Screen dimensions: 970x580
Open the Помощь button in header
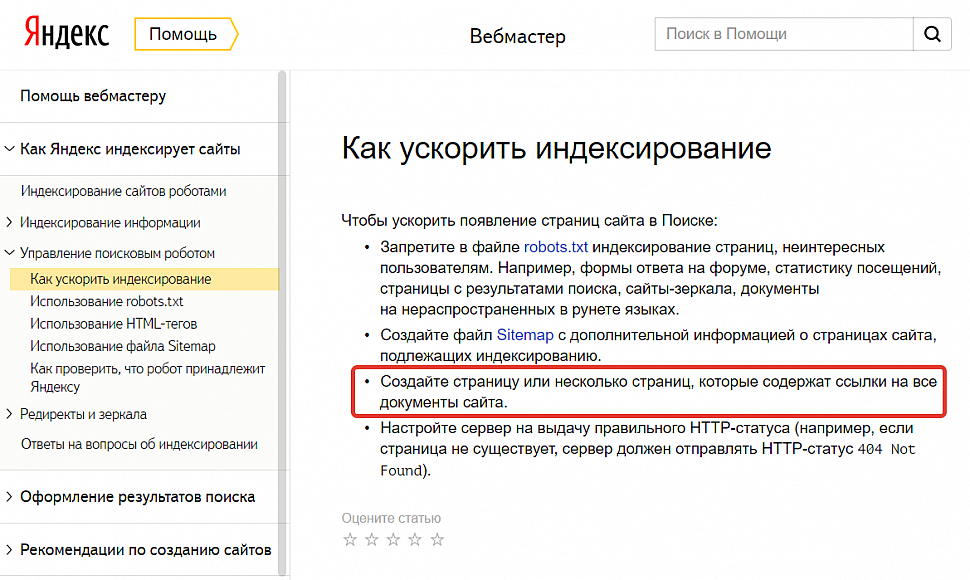point(184,34)
